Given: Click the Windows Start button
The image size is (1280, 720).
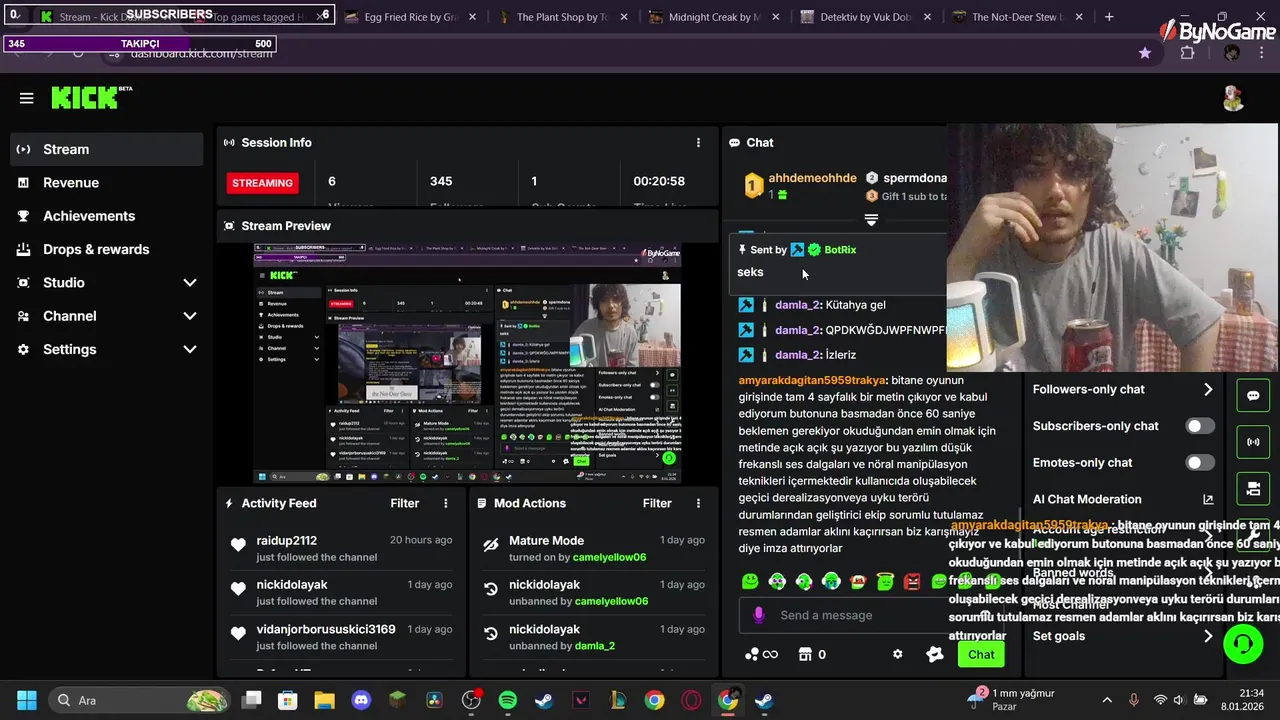Looking at the screenshot, I should tap(27, 700).
